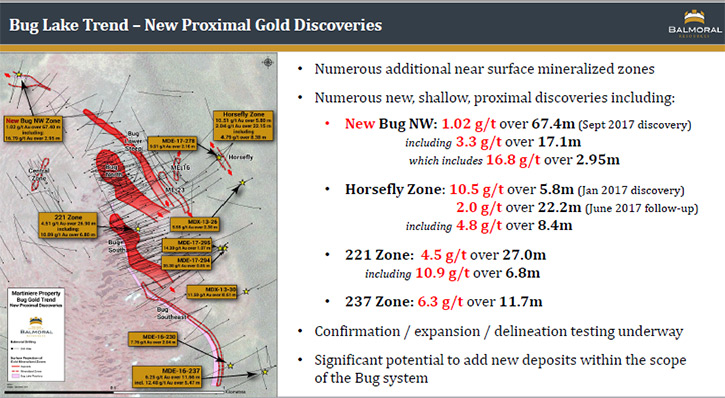Viewport: 725px width, 398px height.
Task: Click the MDE-16-237 drill result box
Action: tap(167, 377)
